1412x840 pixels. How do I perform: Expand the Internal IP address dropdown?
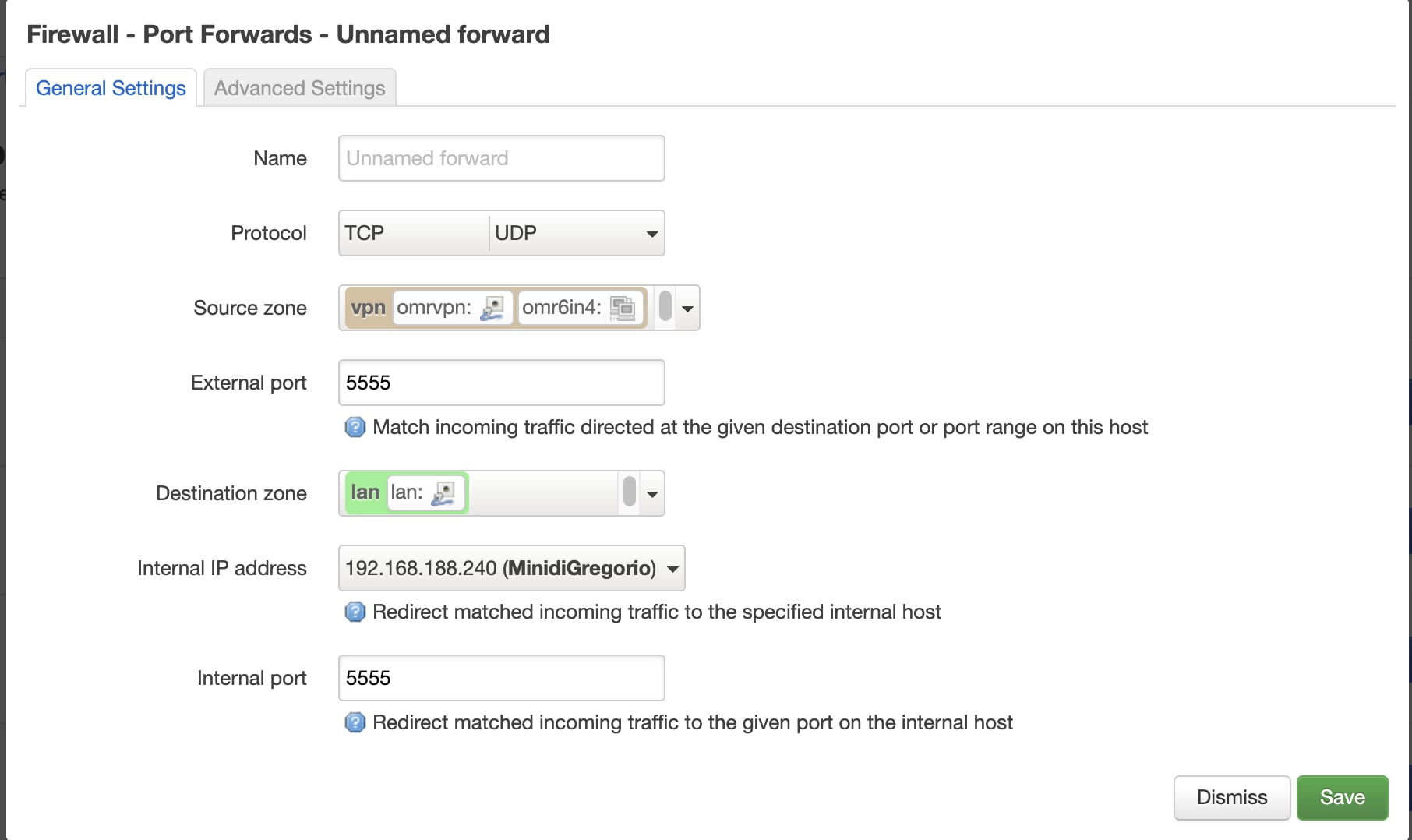(672, 569)
